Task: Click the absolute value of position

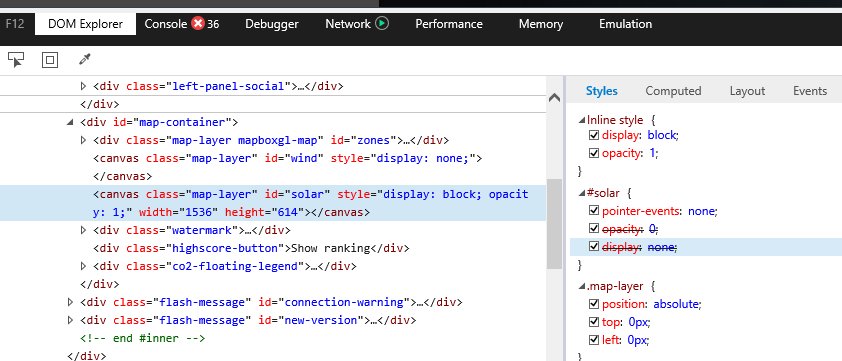Action: click(676, 304)
